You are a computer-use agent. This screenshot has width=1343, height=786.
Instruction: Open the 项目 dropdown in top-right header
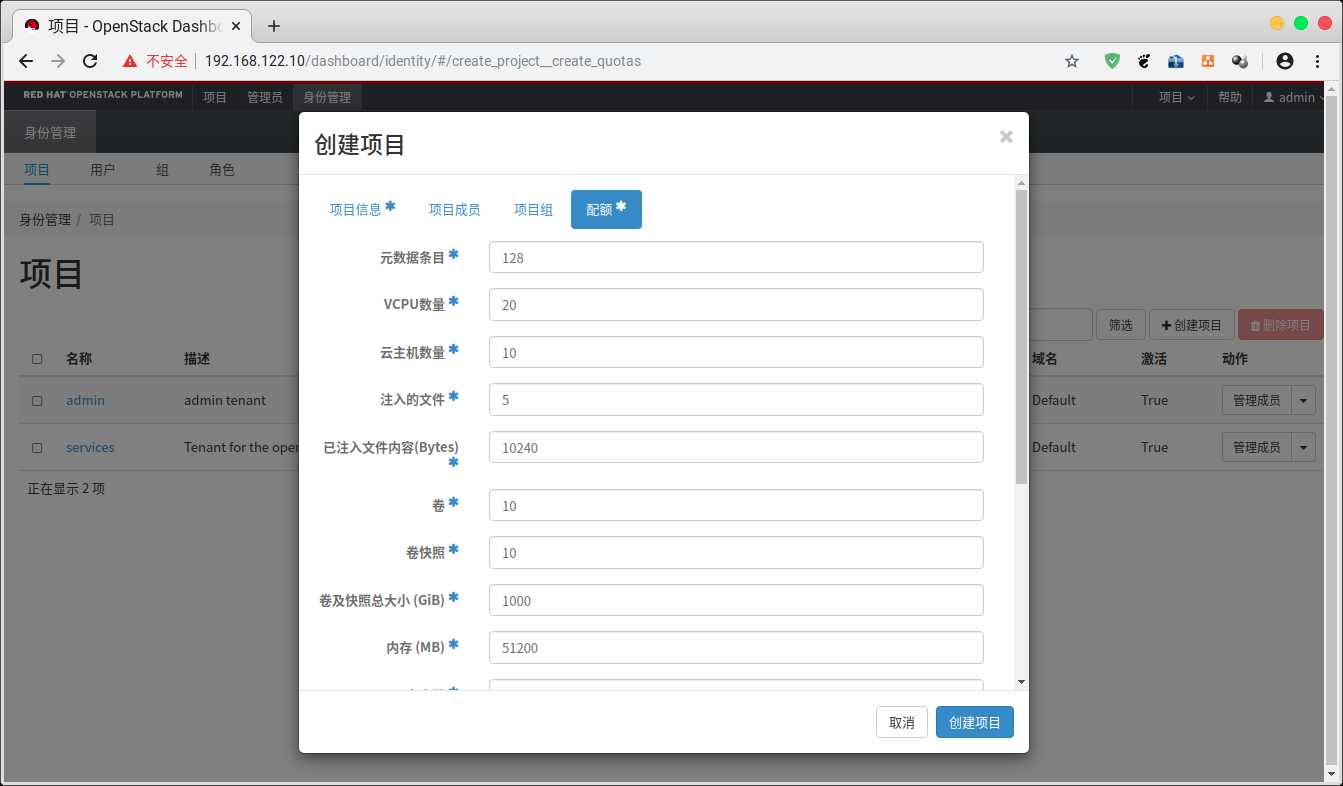1177,97
